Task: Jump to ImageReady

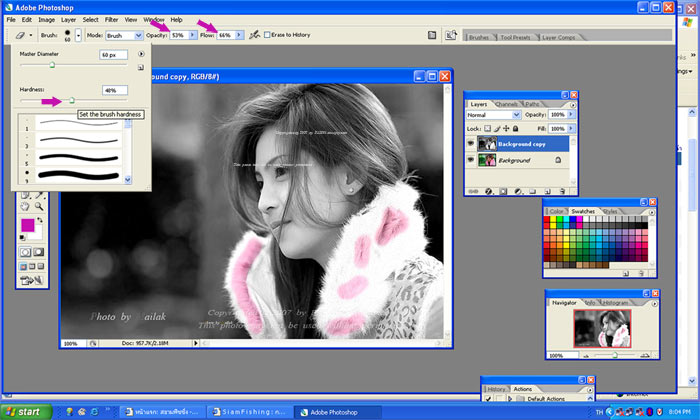Action: coord(31,280)
